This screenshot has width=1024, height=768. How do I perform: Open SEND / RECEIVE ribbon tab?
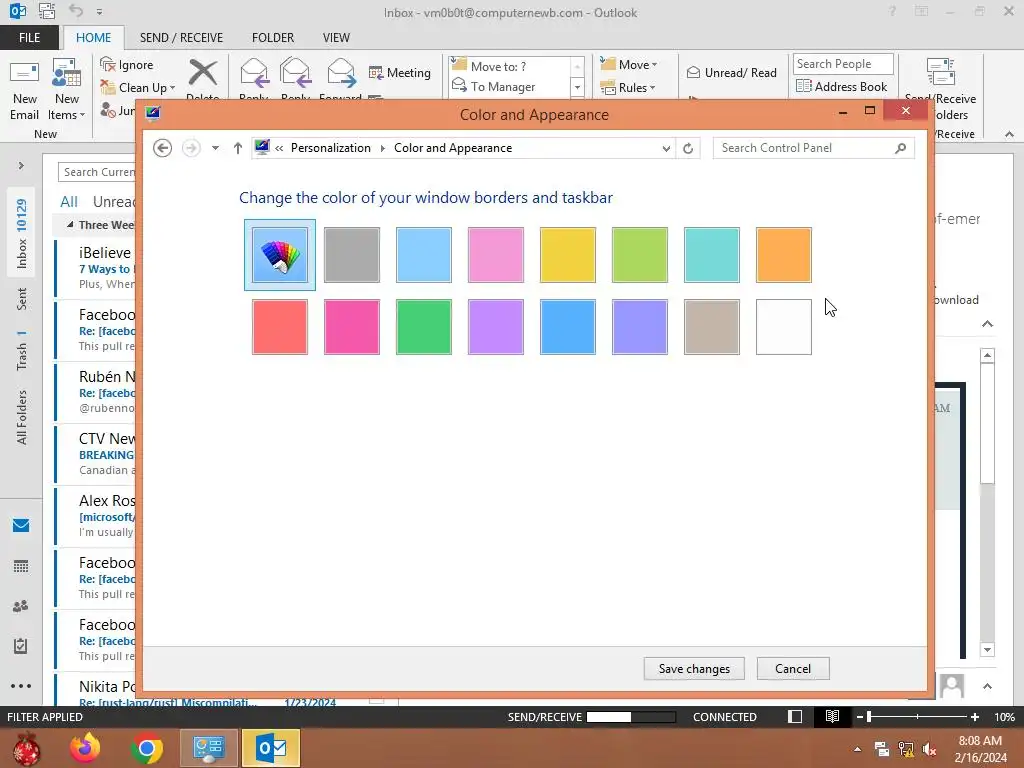point(182,38)
